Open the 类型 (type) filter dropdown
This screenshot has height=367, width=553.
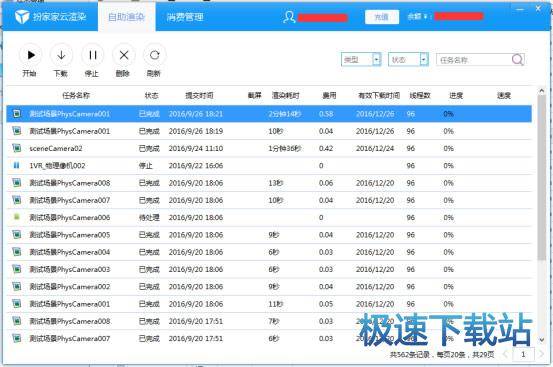pyautogui.click(x=377, y=60)
